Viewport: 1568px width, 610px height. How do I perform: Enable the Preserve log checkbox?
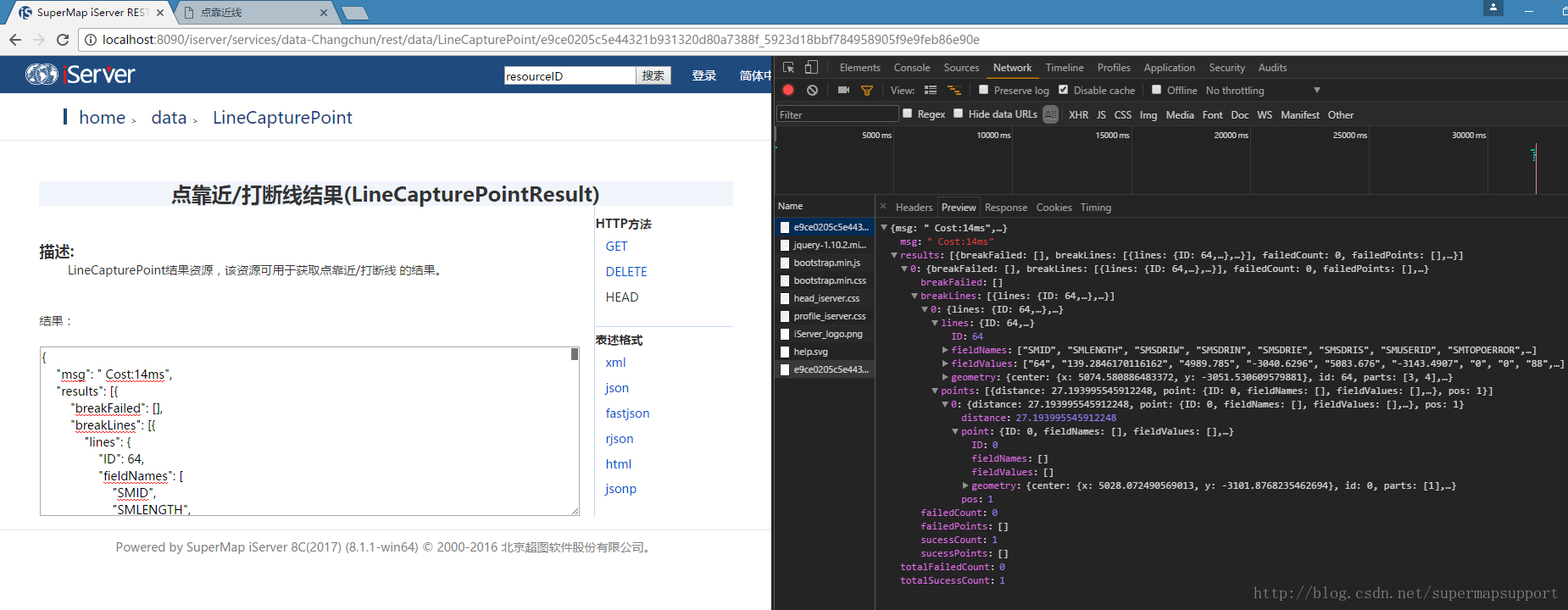tap(983, 90)
